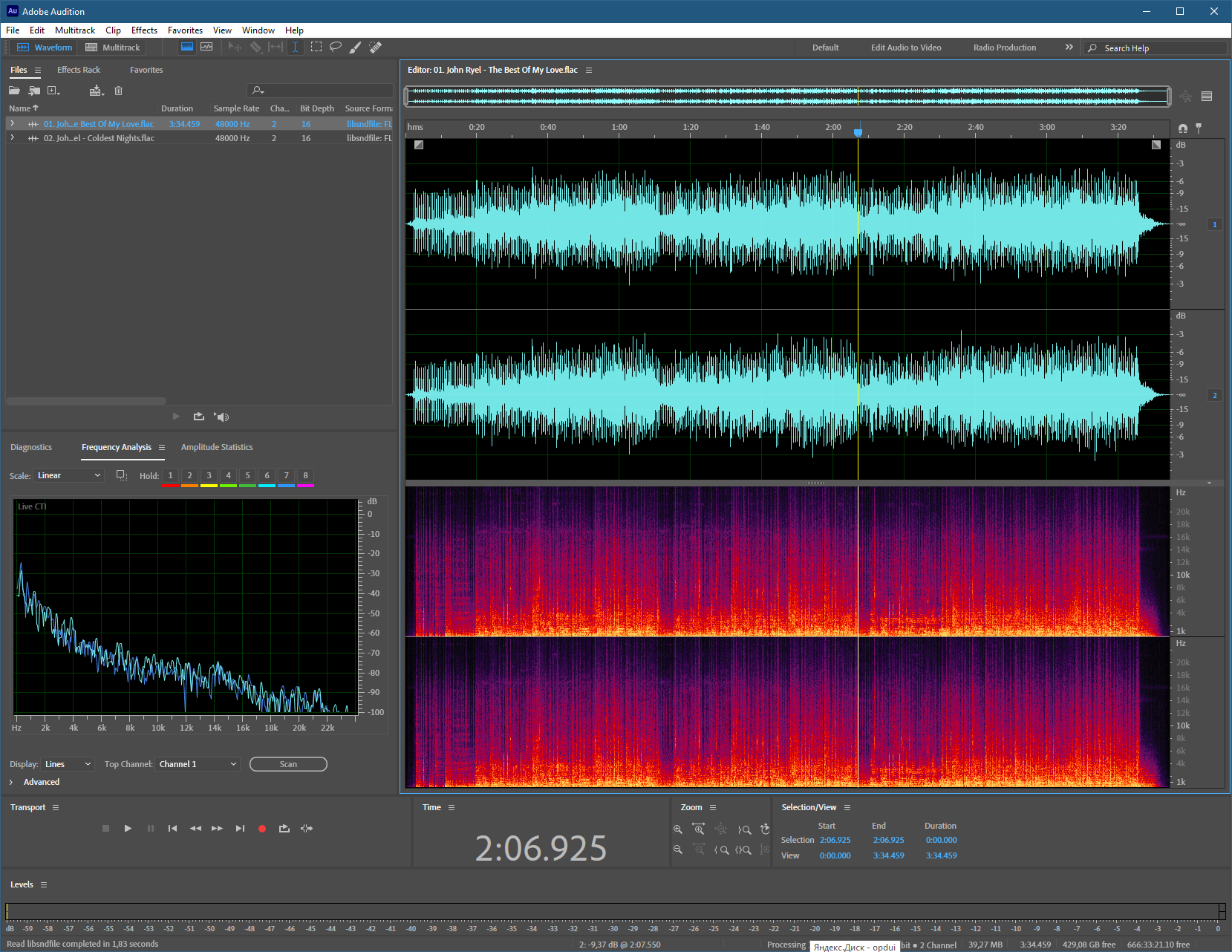Click the Play button in Transport
This screenshot has width=1232, height=952.
128,829
